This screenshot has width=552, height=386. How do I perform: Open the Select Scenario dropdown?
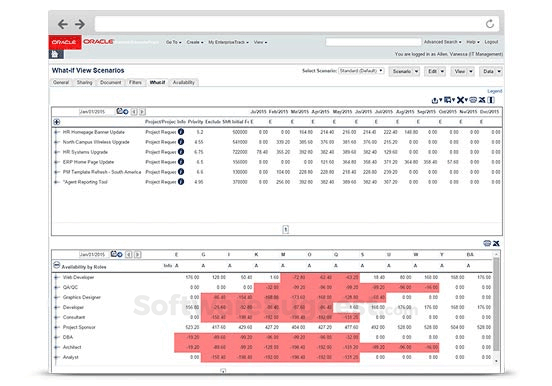(x=361, y=71)
